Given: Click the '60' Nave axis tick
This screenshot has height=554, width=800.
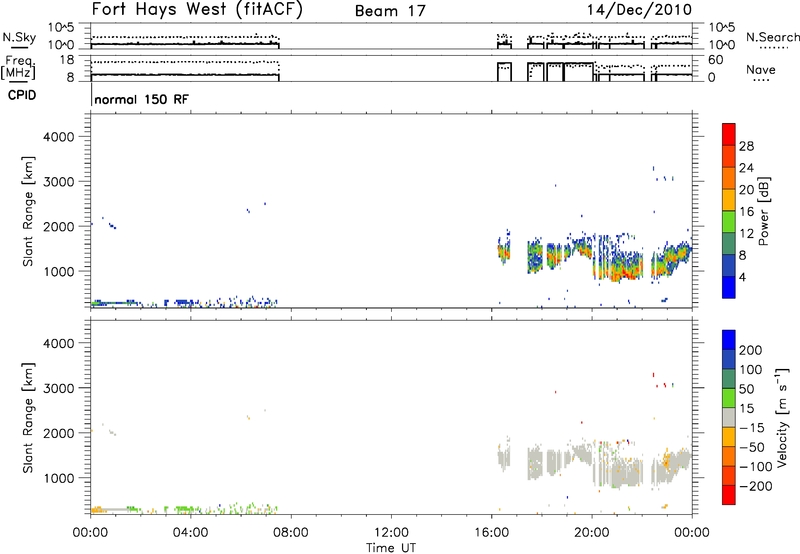Looking at the screenshot, I should [x=715, y=60].
